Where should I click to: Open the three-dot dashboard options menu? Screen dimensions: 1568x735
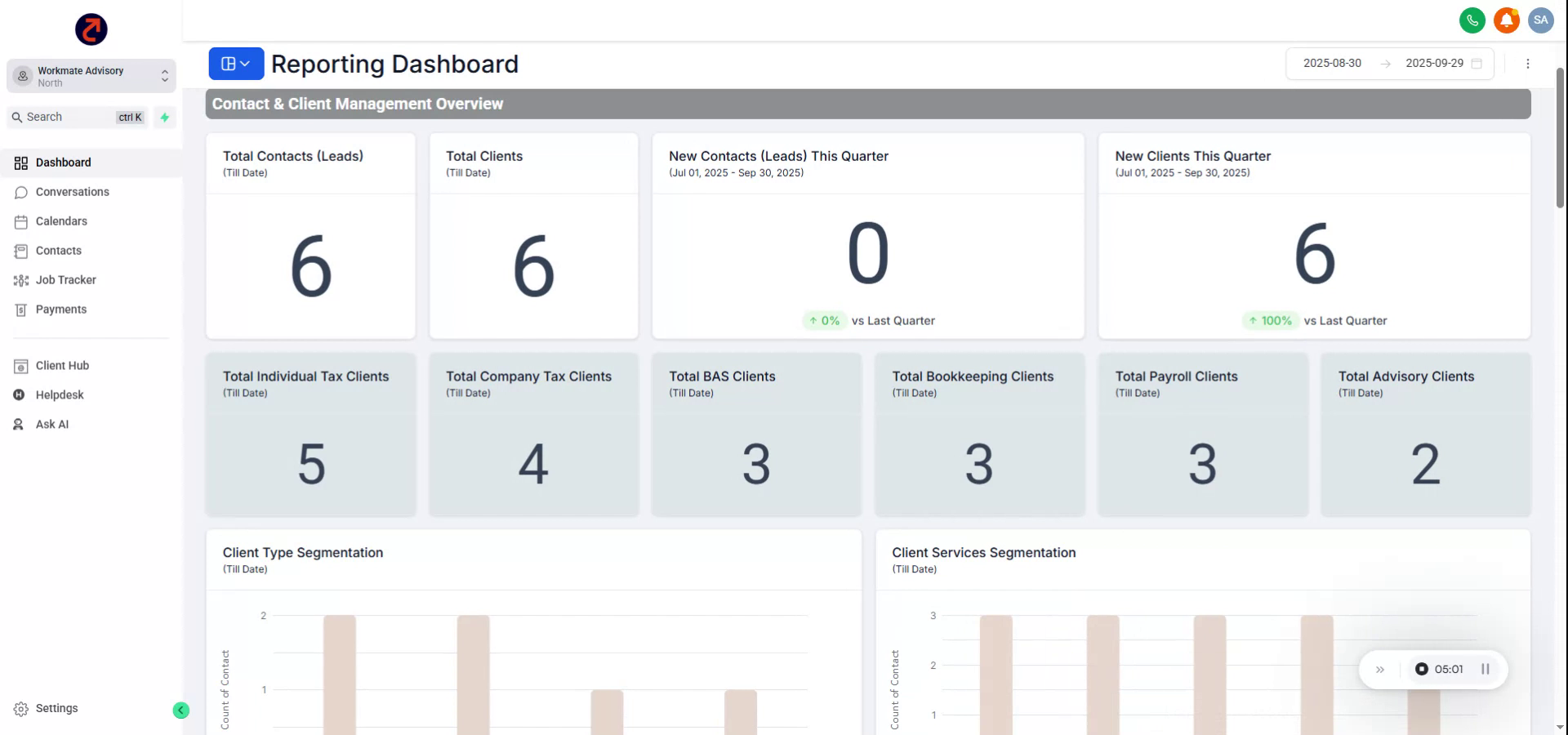point(1527,64)
